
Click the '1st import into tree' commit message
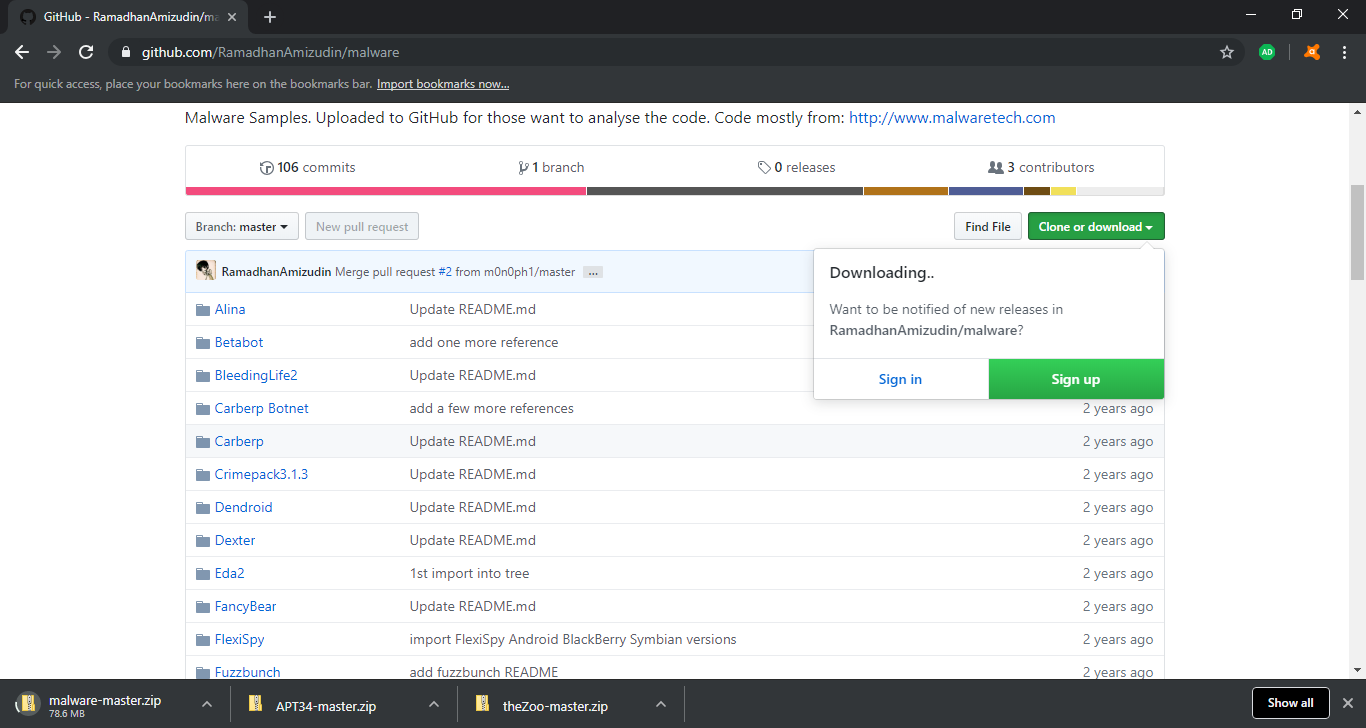pyautogui.click(x=470, y=574)
